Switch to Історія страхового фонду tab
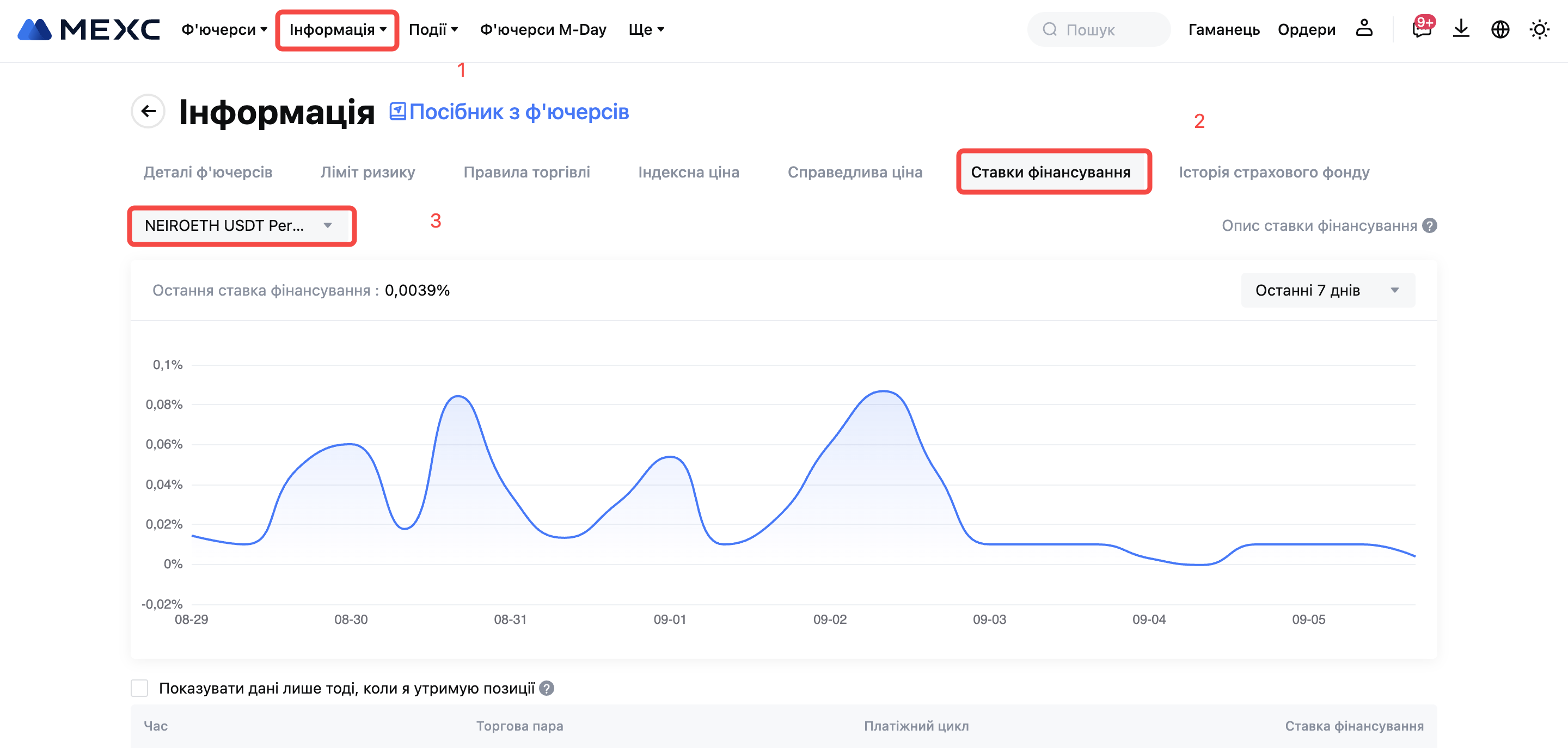This screenshot has height=748, width=1568. [1273, 172]
